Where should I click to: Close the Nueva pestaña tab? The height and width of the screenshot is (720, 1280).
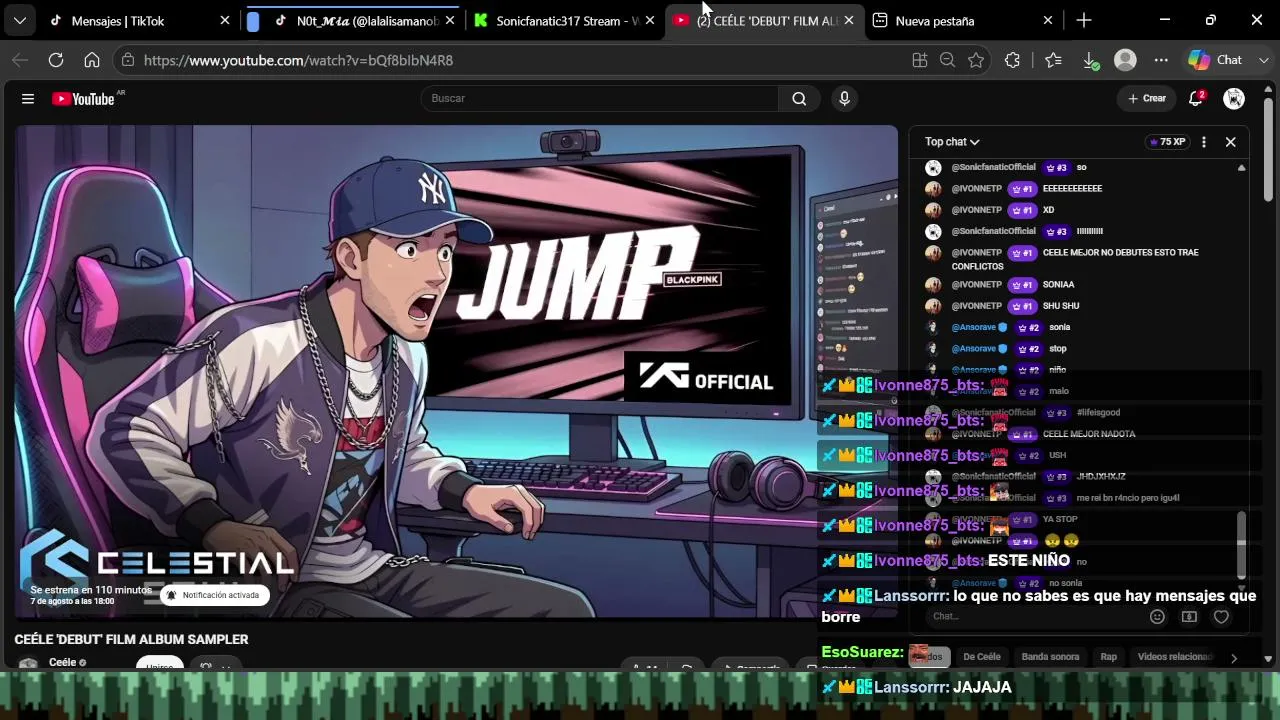pos(1048,20)
